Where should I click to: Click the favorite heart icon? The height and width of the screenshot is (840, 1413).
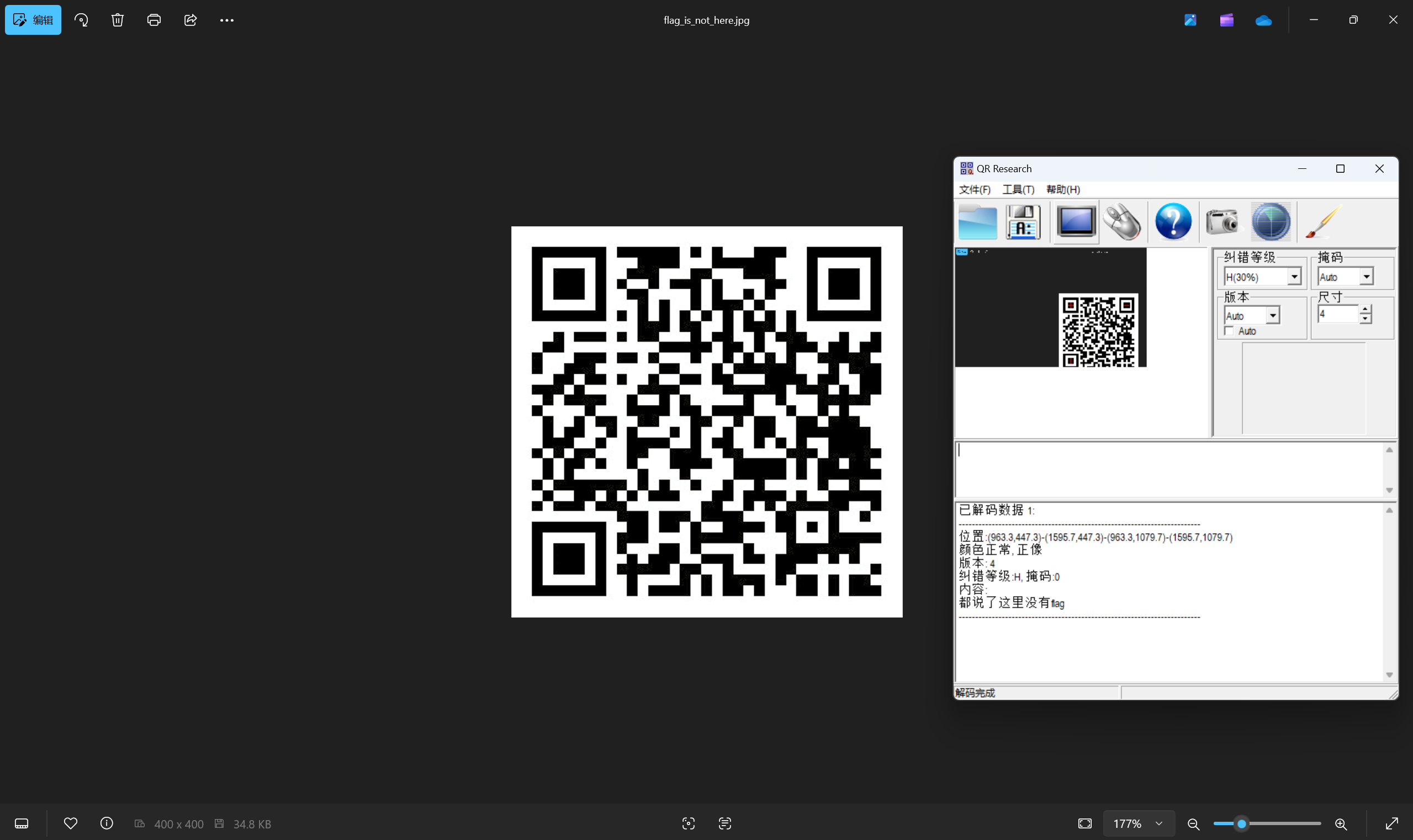click(70, 823)
